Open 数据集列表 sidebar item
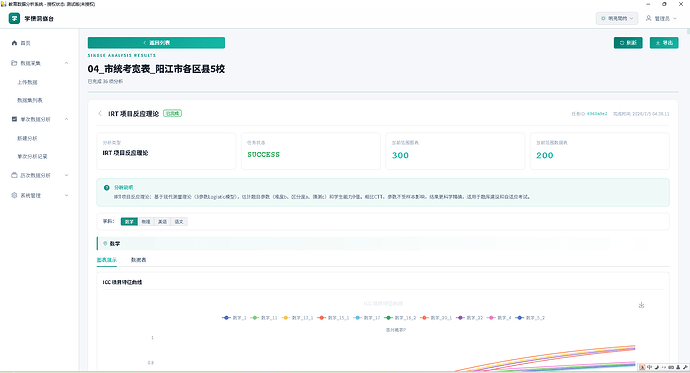 pyautogui.click(x=30, y=100)
